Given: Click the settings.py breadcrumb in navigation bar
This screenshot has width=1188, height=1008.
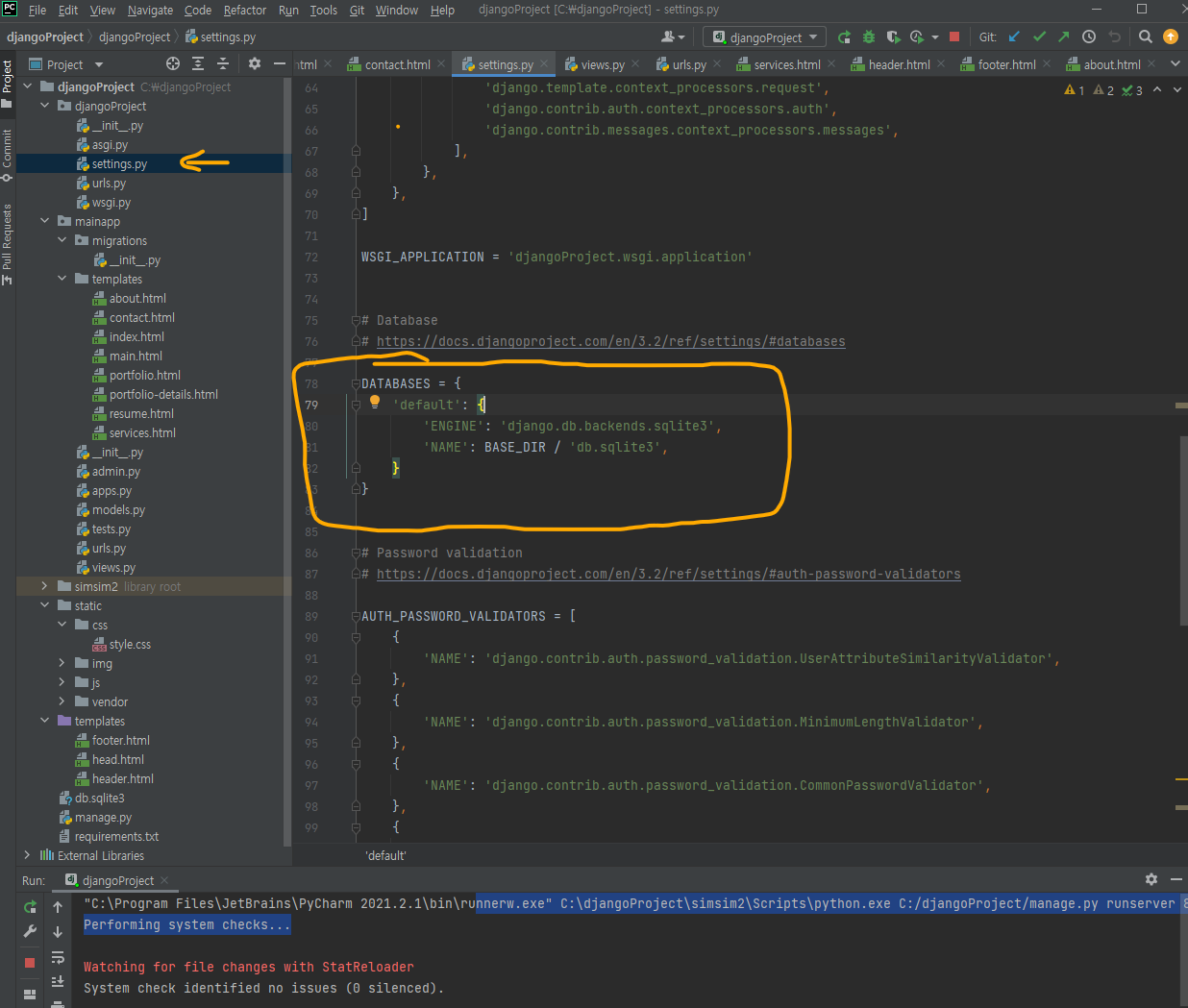Looking at the screenshot, I should pyautogui.click(x=220, y=37).
